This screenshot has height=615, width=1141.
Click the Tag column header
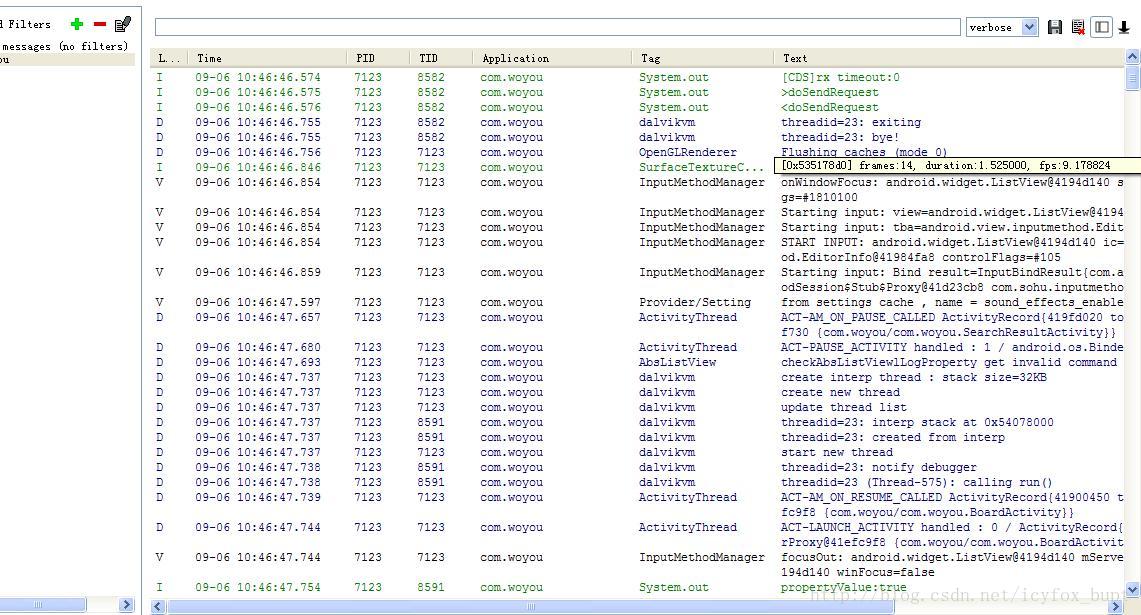(x=702, y=58)
